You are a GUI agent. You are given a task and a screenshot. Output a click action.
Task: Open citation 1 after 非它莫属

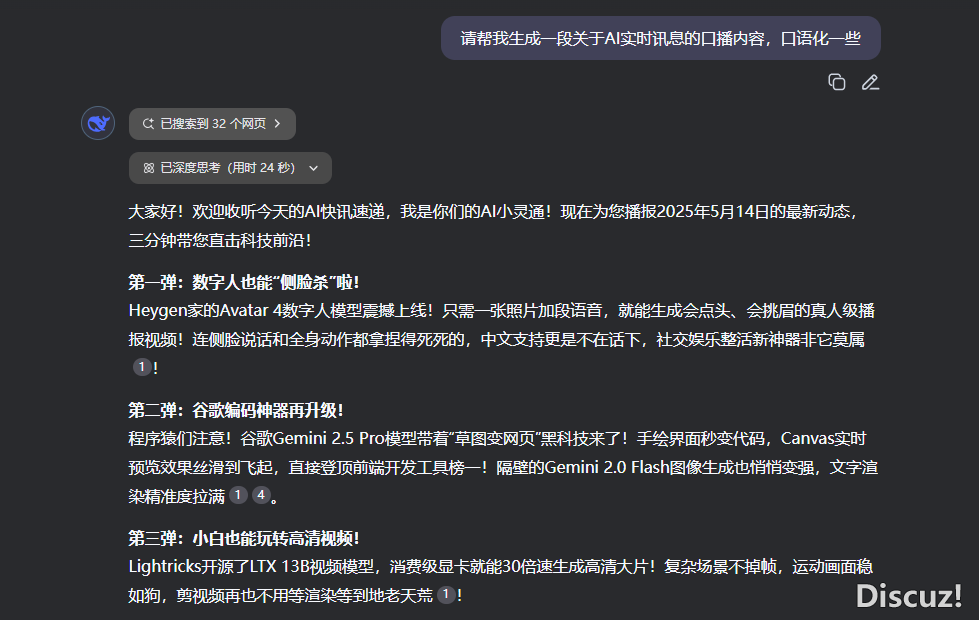142,367
